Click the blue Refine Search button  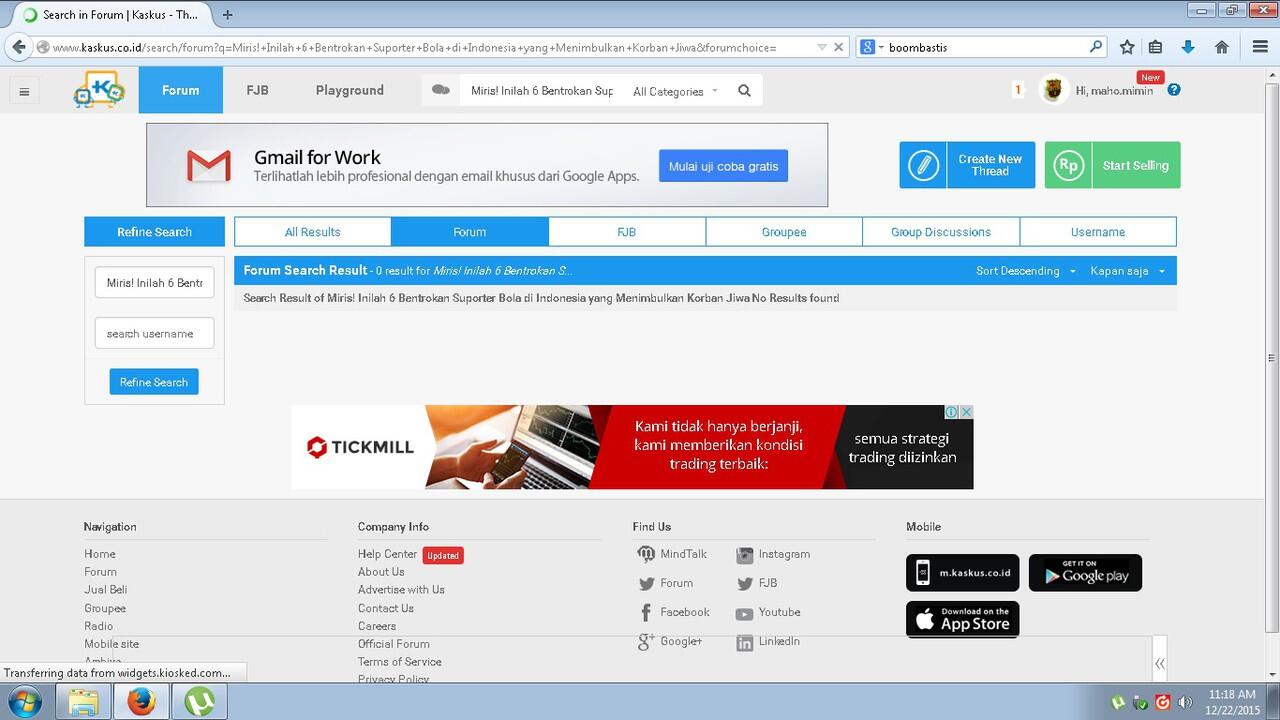[x=154, y=382]
